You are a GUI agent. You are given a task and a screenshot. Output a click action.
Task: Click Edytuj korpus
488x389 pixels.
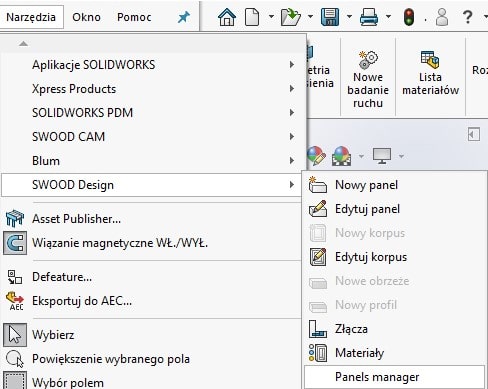coord(394,257)
